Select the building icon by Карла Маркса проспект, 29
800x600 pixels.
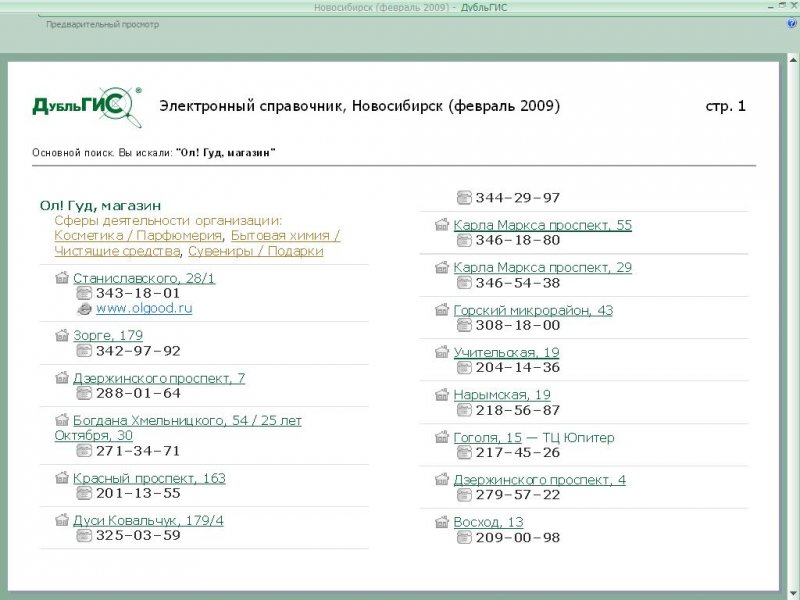(442, 267)
